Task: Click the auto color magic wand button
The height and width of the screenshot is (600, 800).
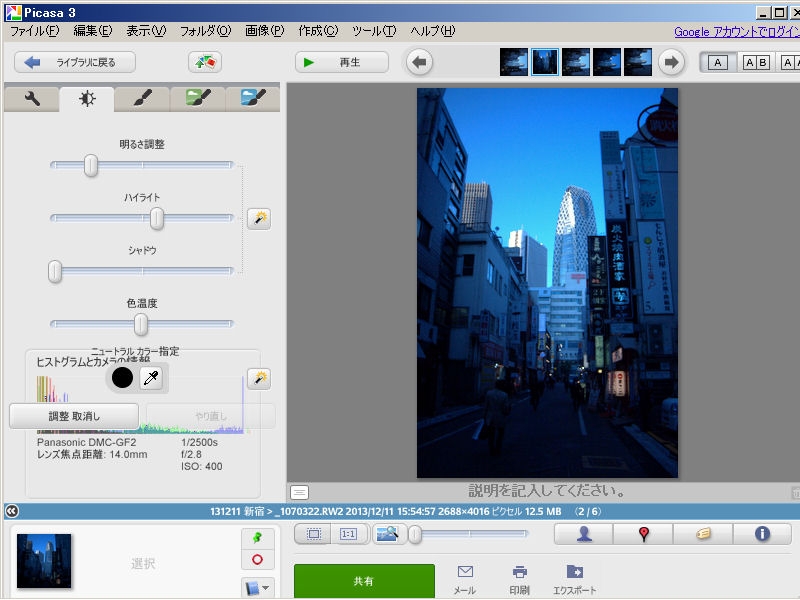Action: coord(259,378)
